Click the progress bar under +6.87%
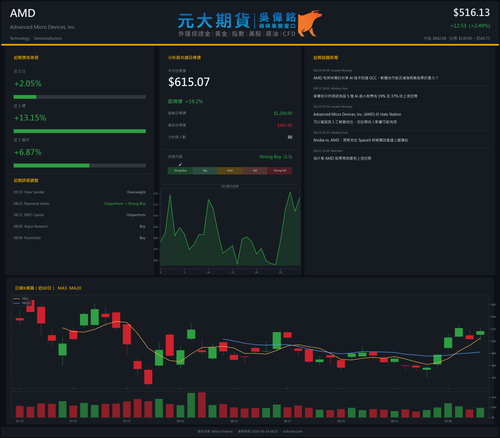 (x=80, y=165)
